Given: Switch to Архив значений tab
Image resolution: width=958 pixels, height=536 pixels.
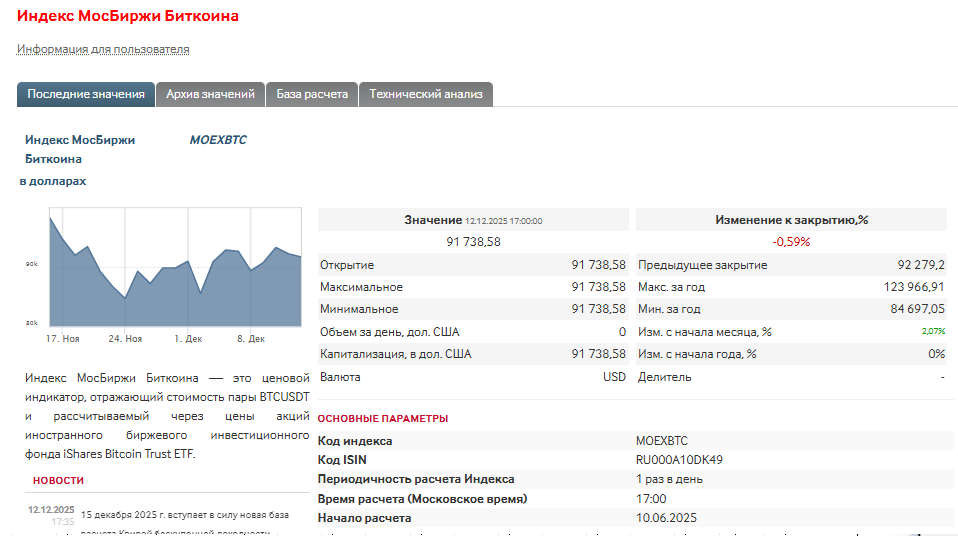Looking at the screenshot, I should point(210,94).
